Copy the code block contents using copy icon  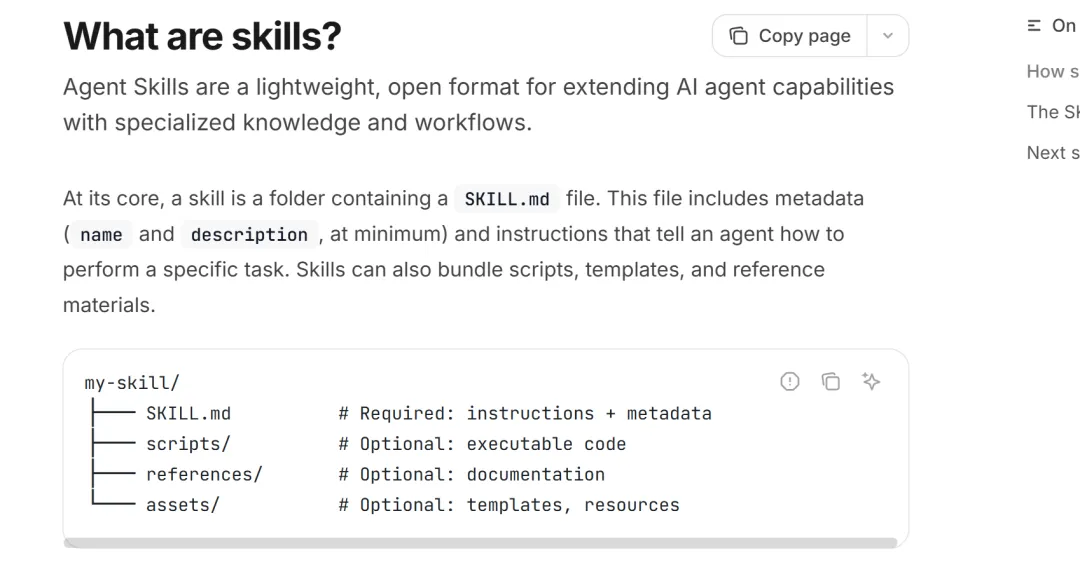831,381
